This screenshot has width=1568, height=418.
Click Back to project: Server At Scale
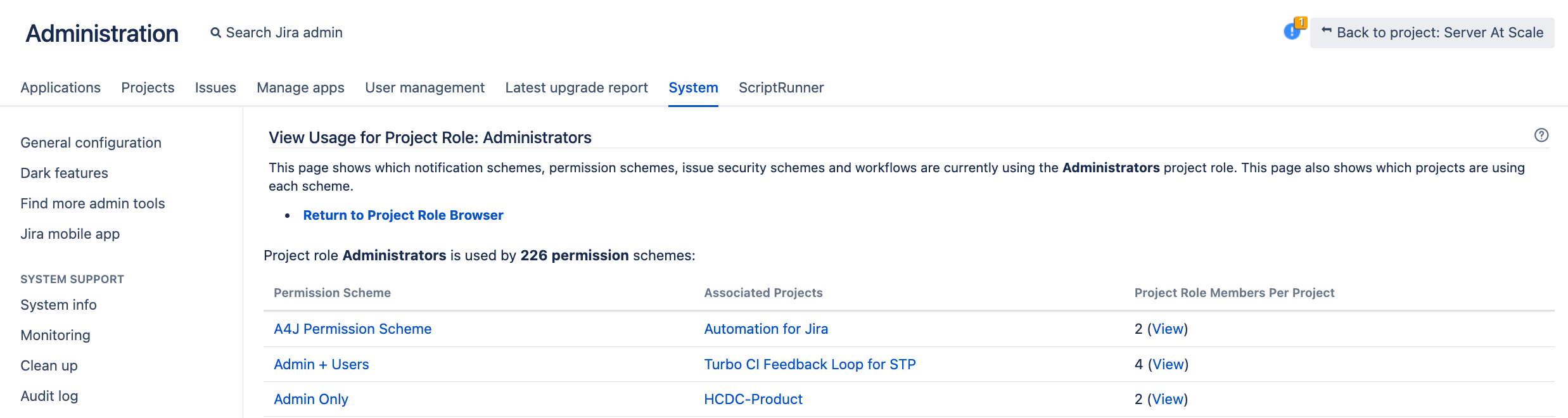1432,33
